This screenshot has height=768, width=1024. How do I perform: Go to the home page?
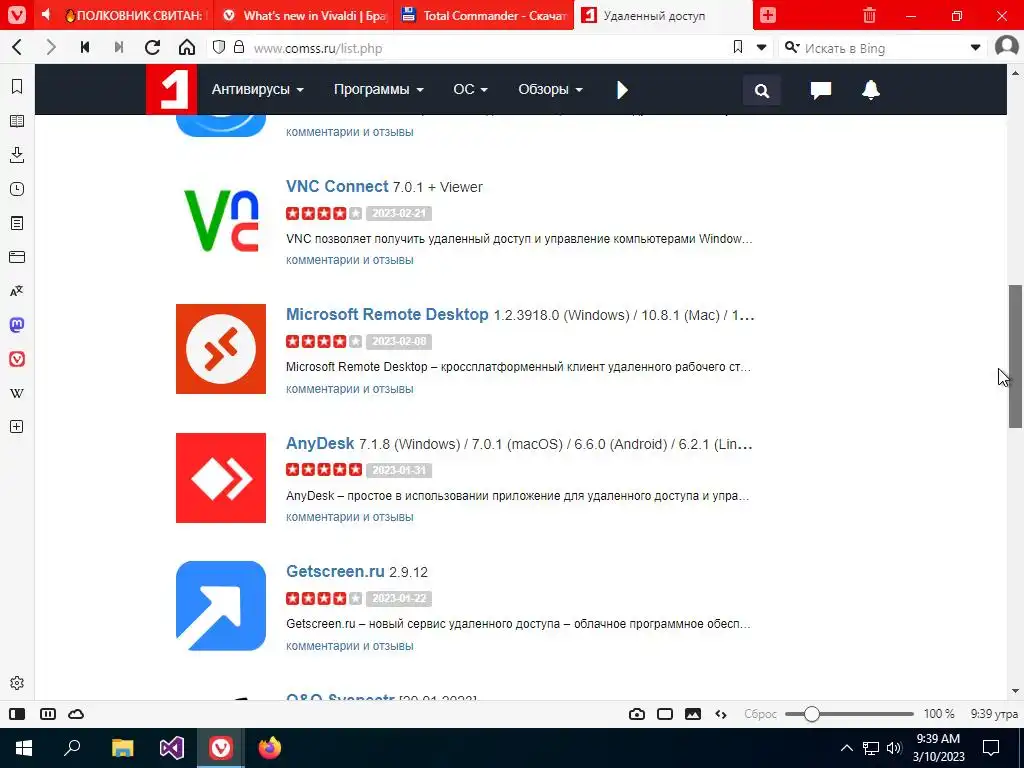tap(187, 47)
